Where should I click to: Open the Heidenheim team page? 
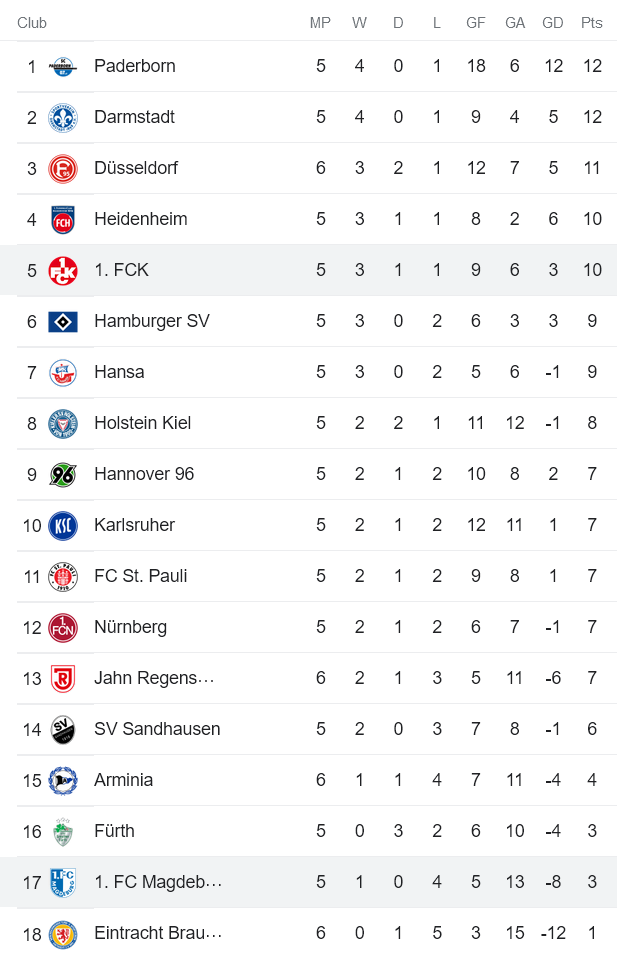click(x=143, y=219)
